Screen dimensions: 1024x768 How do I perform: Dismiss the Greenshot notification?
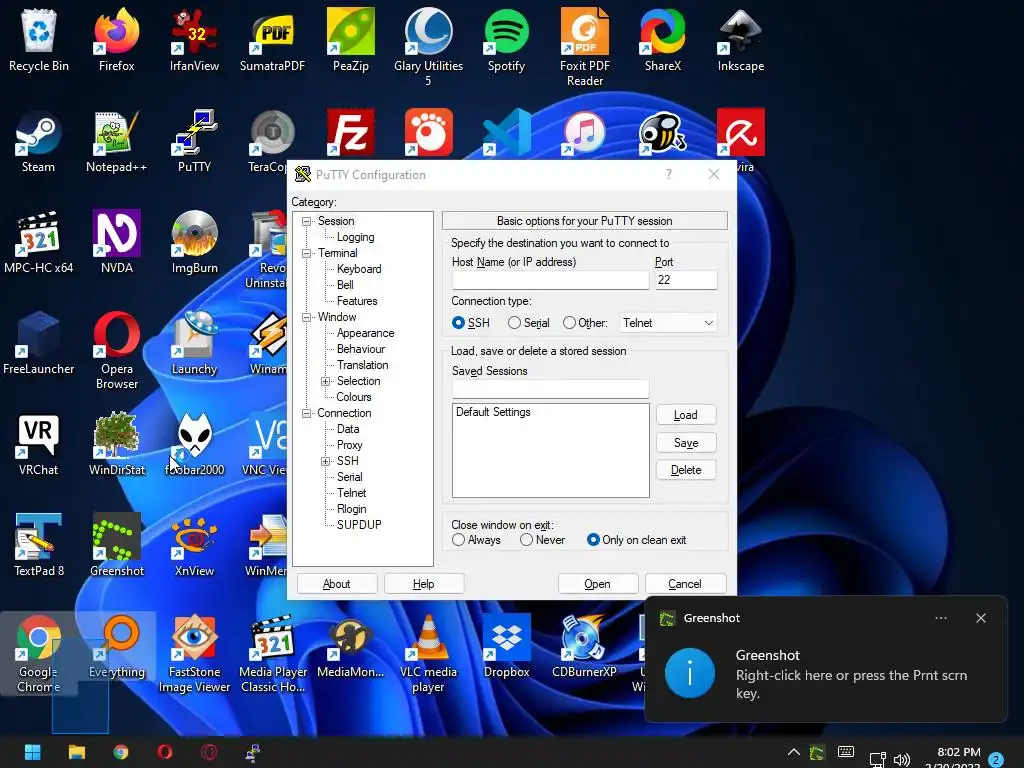981,618
